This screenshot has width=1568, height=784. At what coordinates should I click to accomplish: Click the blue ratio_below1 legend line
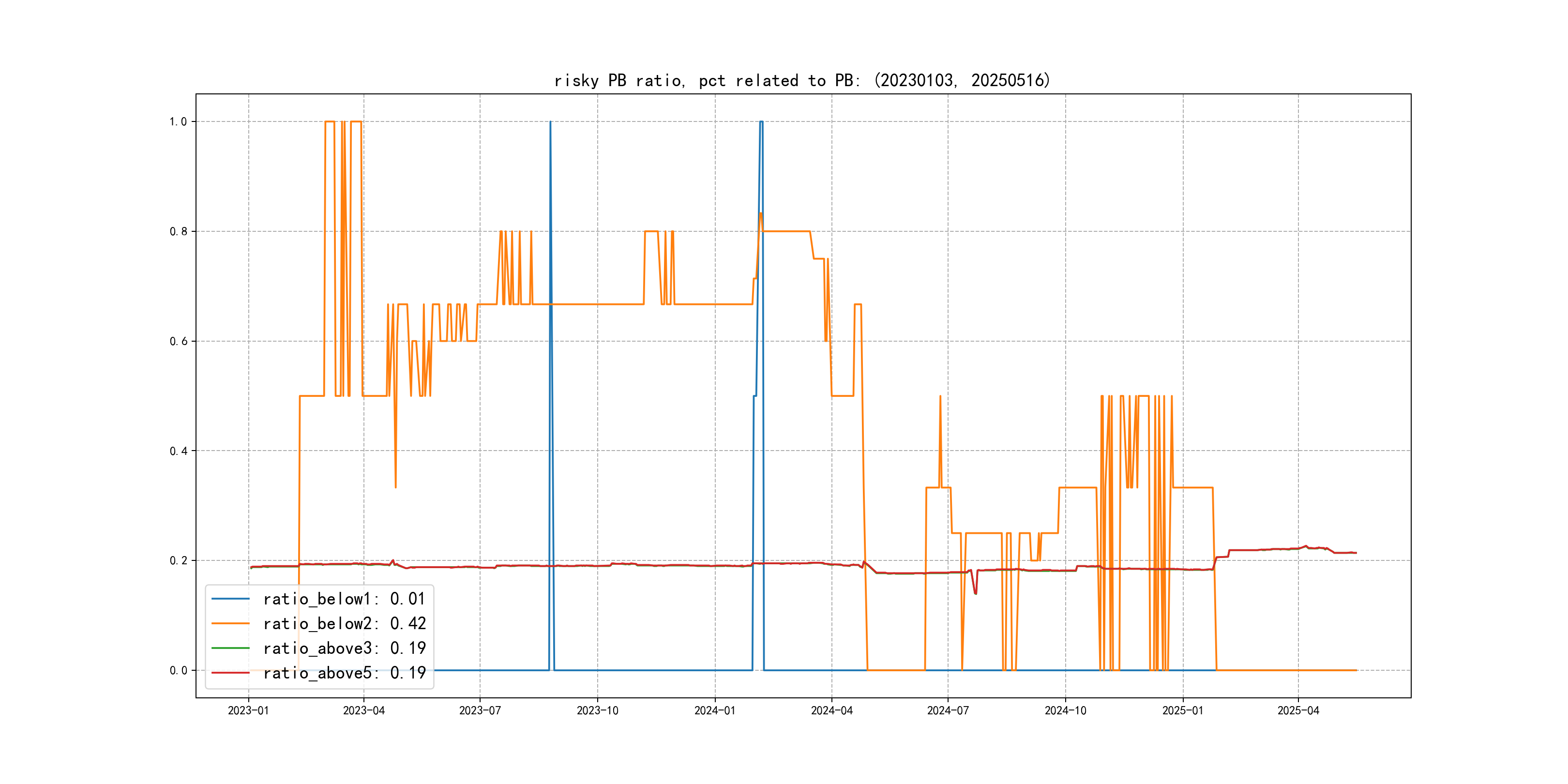tap(230, 599)
